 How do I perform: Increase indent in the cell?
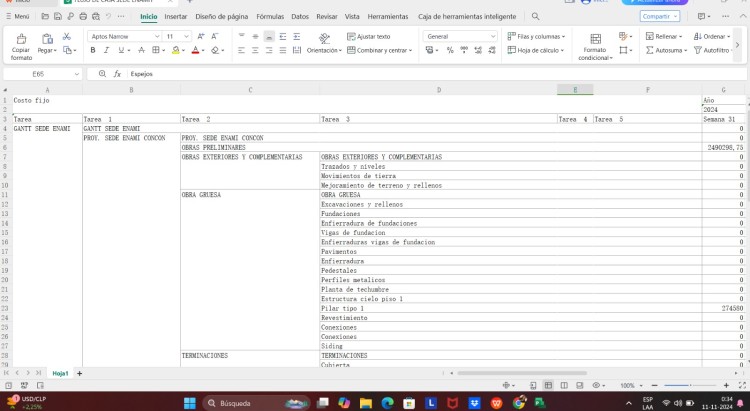pyautogui.click(x=297, y=36)
